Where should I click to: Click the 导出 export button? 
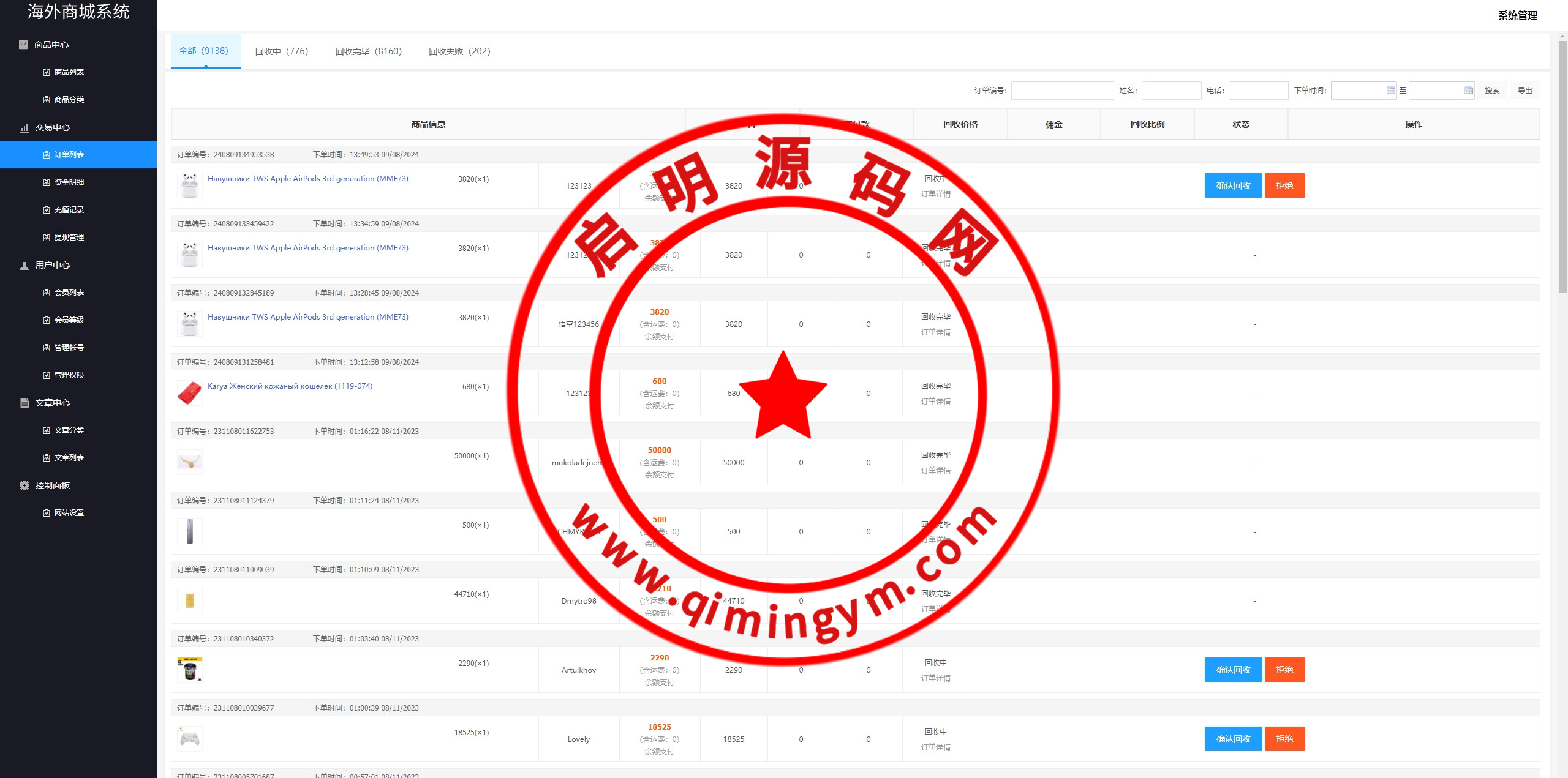pos(1525,91)
